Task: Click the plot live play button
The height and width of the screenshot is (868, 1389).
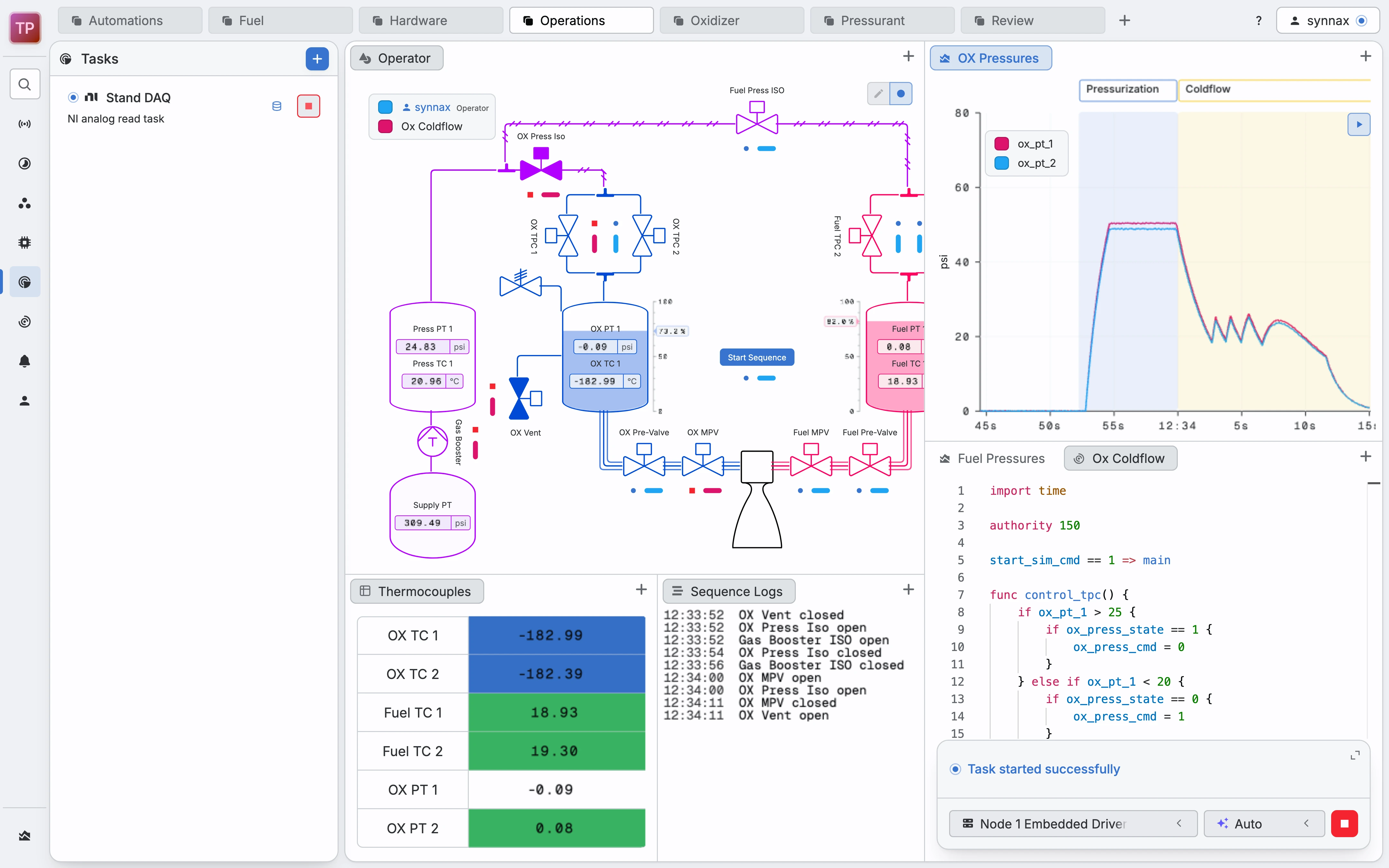Action: point(1358,125)
